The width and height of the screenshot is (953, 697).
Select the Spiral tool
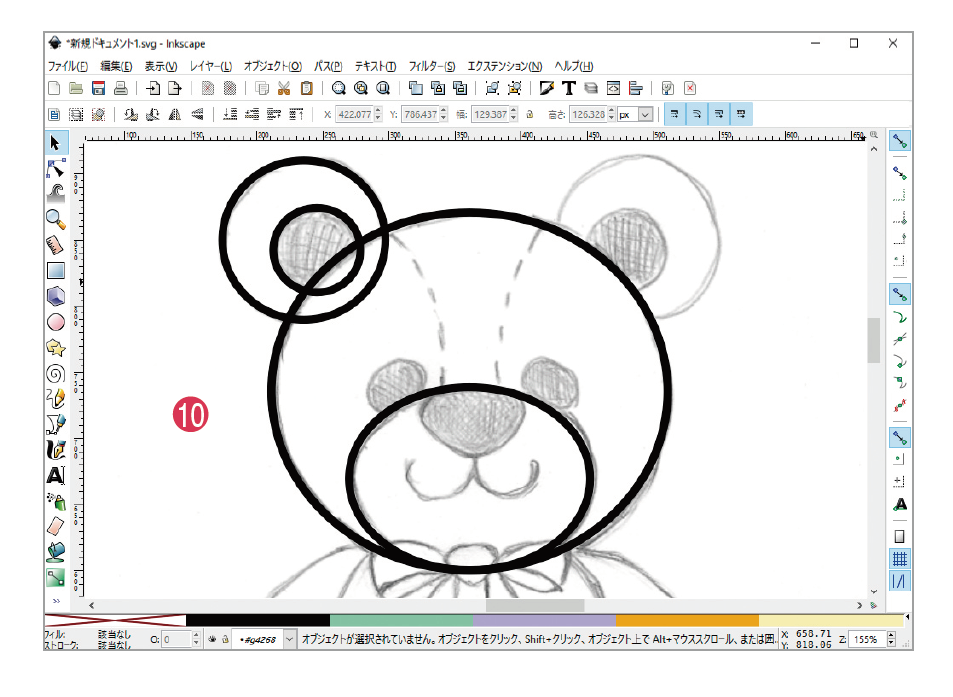55,373
